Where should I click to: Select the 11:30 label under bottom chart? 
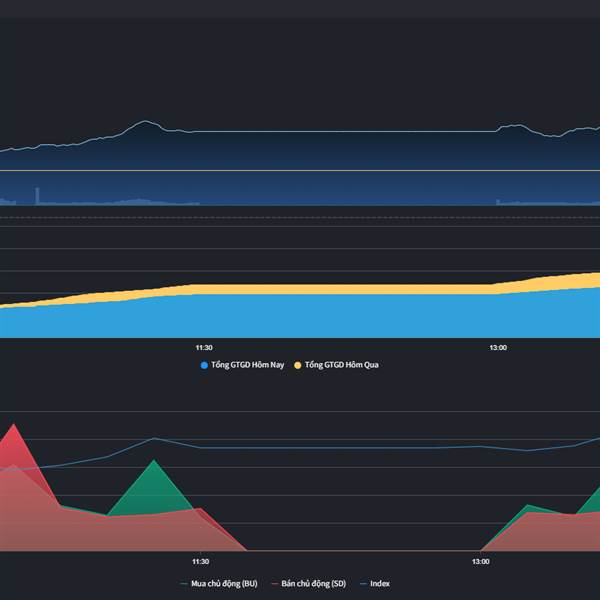coord(201,561)
